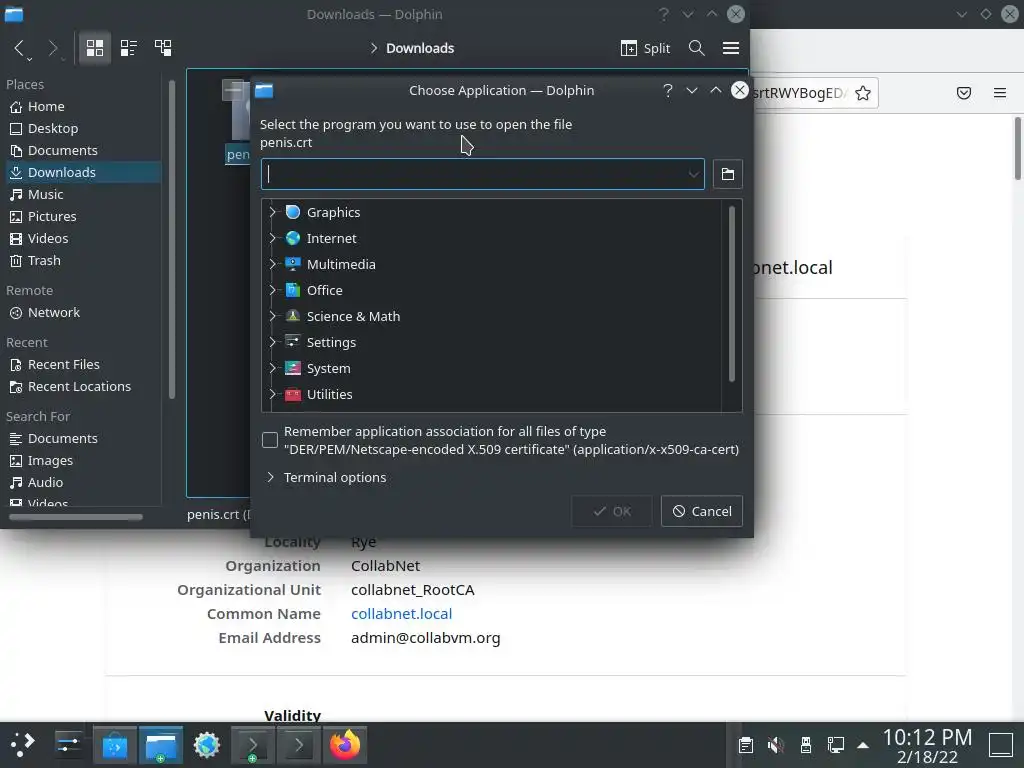Open the clipboard tray icon
This screenshot has height=768, width=1024.
tap(745, 745)
